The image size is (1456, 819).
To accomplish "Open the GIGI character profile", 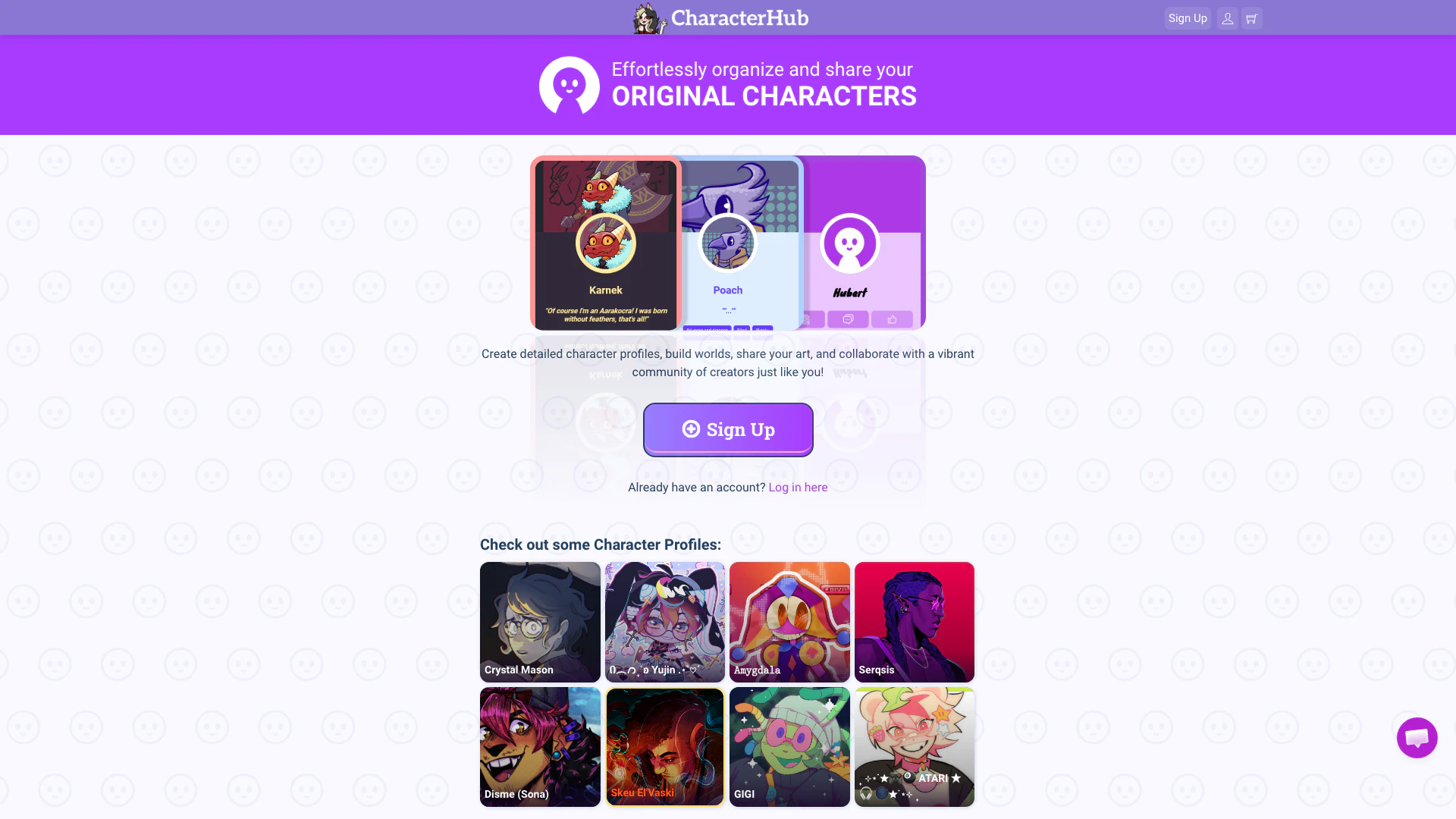I will (789, 747).
